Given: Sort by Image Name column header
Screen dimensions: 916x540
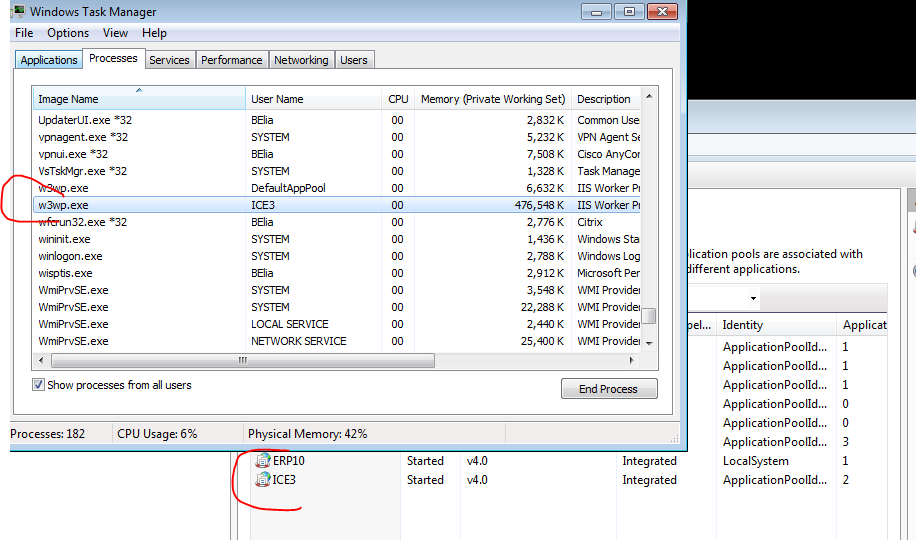Looking at the screenshot, I should (139, 99).
